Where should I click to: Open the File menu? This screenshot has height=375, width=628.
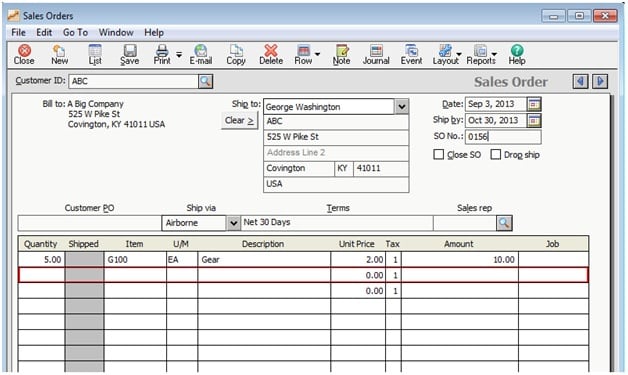18,32
